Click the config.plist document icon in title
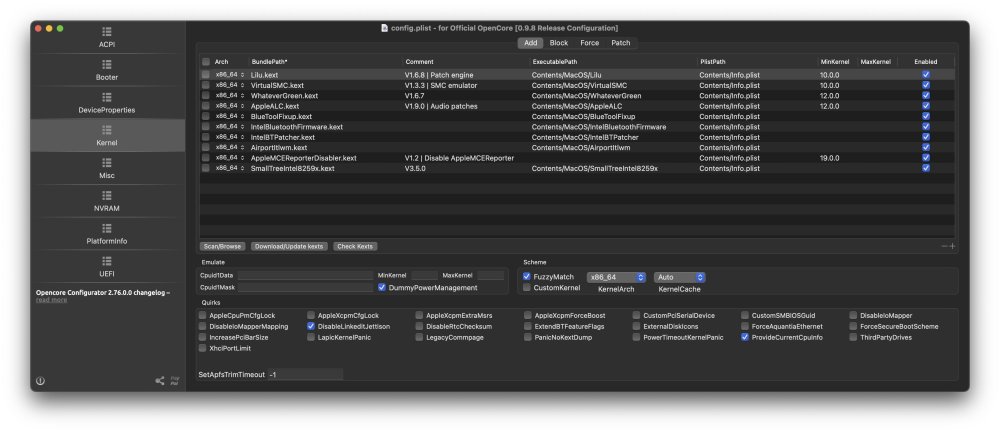 point(385,28)
